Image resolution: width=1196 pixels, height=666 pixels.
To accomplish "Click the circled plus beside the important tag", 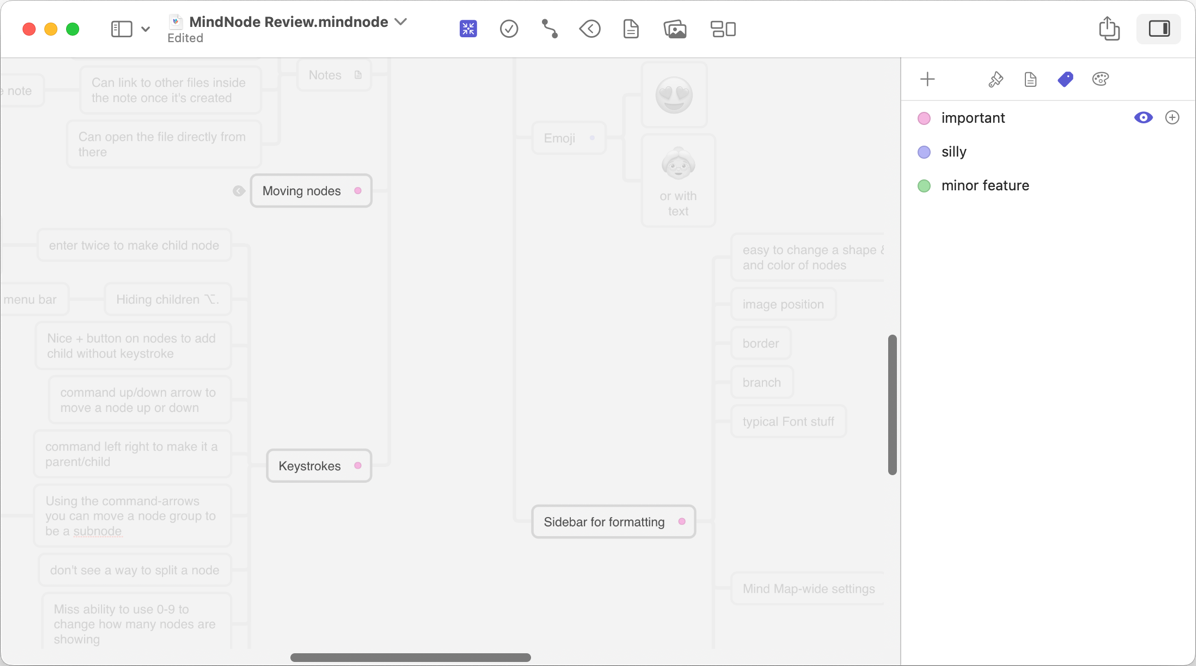I will click(1172, 118).
